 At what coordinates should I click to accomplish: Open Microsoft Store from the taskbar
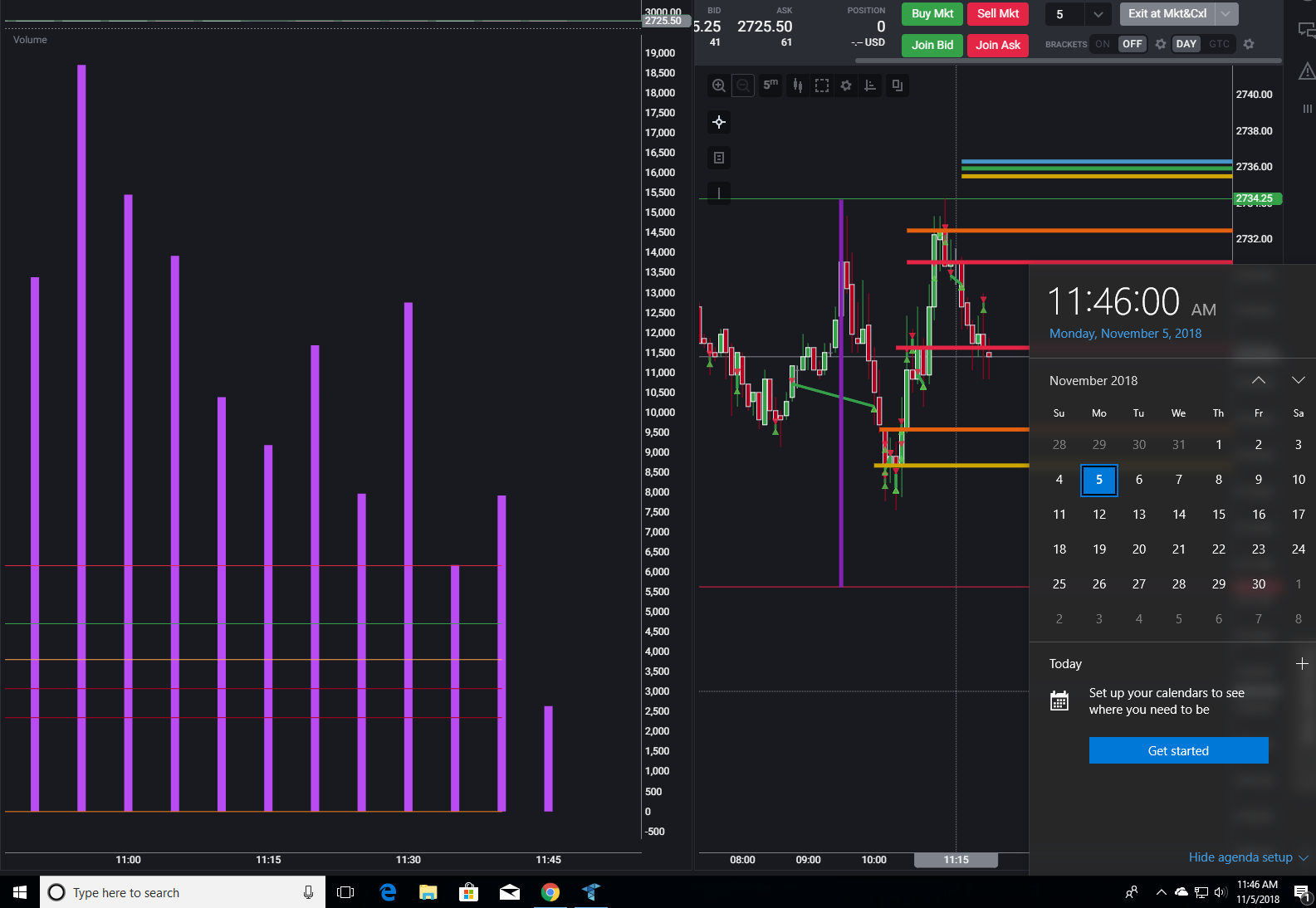[x=469, y=892]
